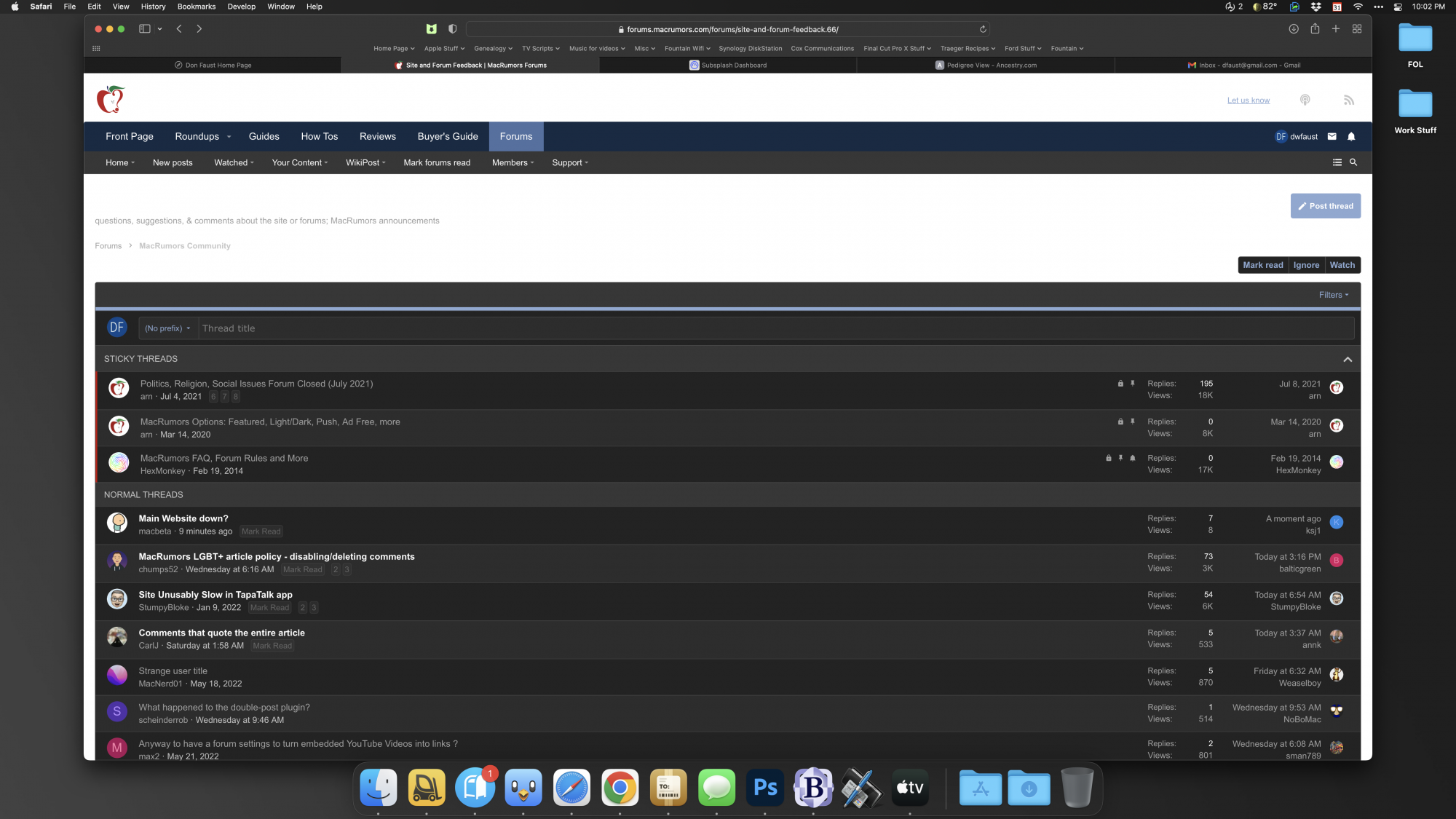
Task: Toggle Watch for this forum
Action: pyautogui.click(x=1342, y=265)
